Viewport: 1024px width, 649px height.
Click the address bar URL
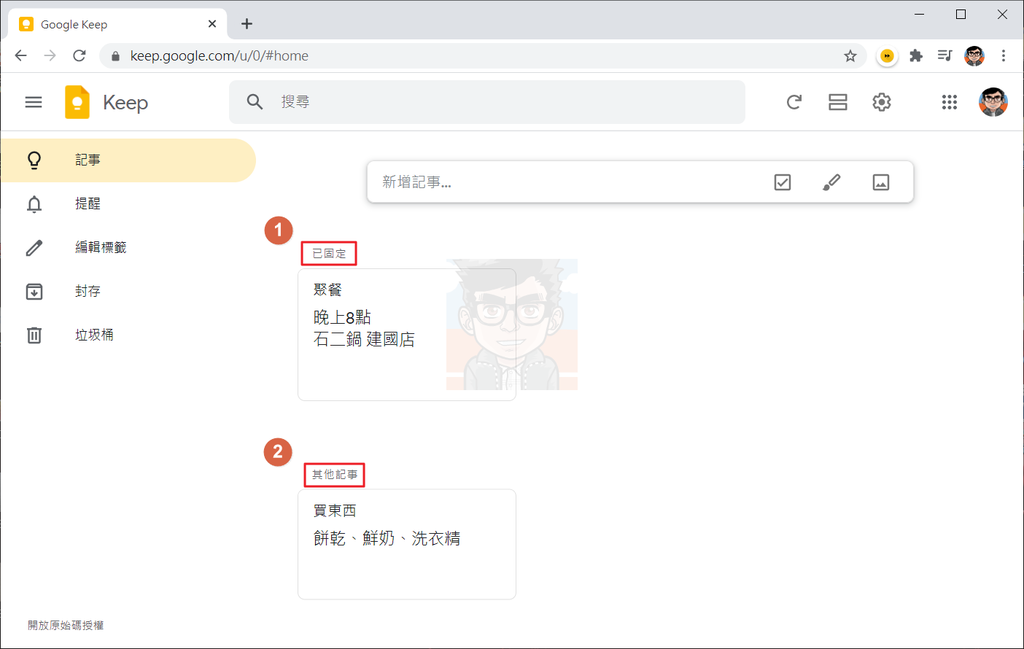point(219,56)
